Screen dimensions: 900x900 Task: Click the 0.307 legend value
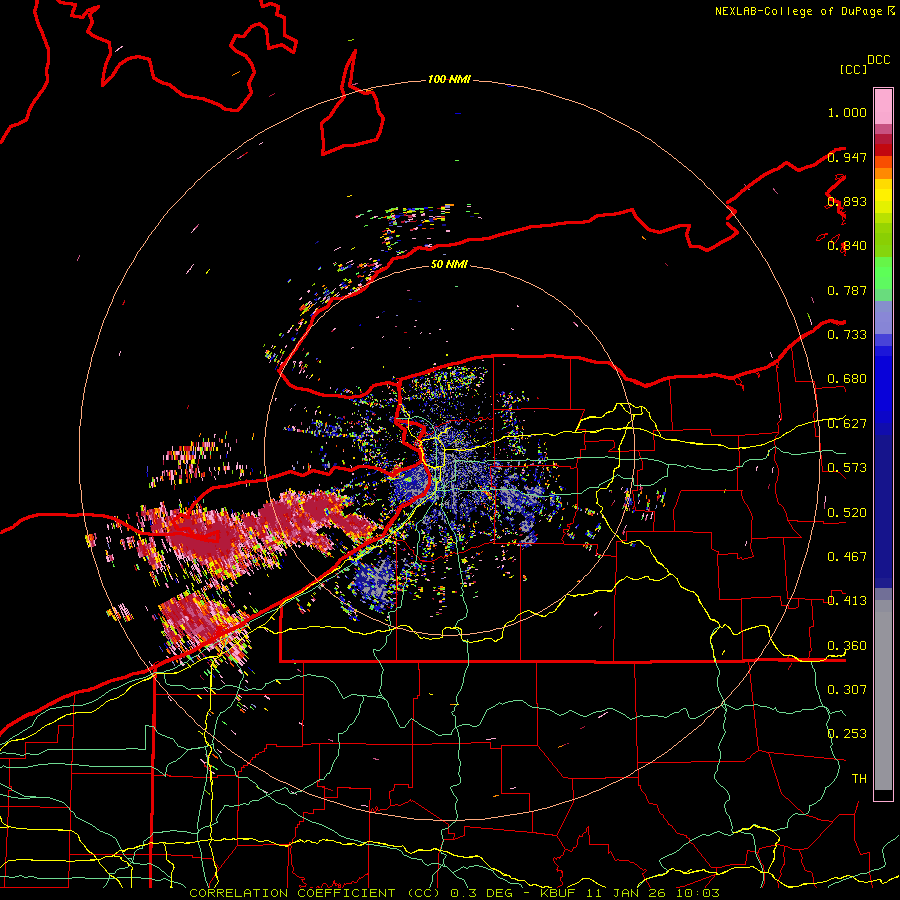tap(847, 689)
